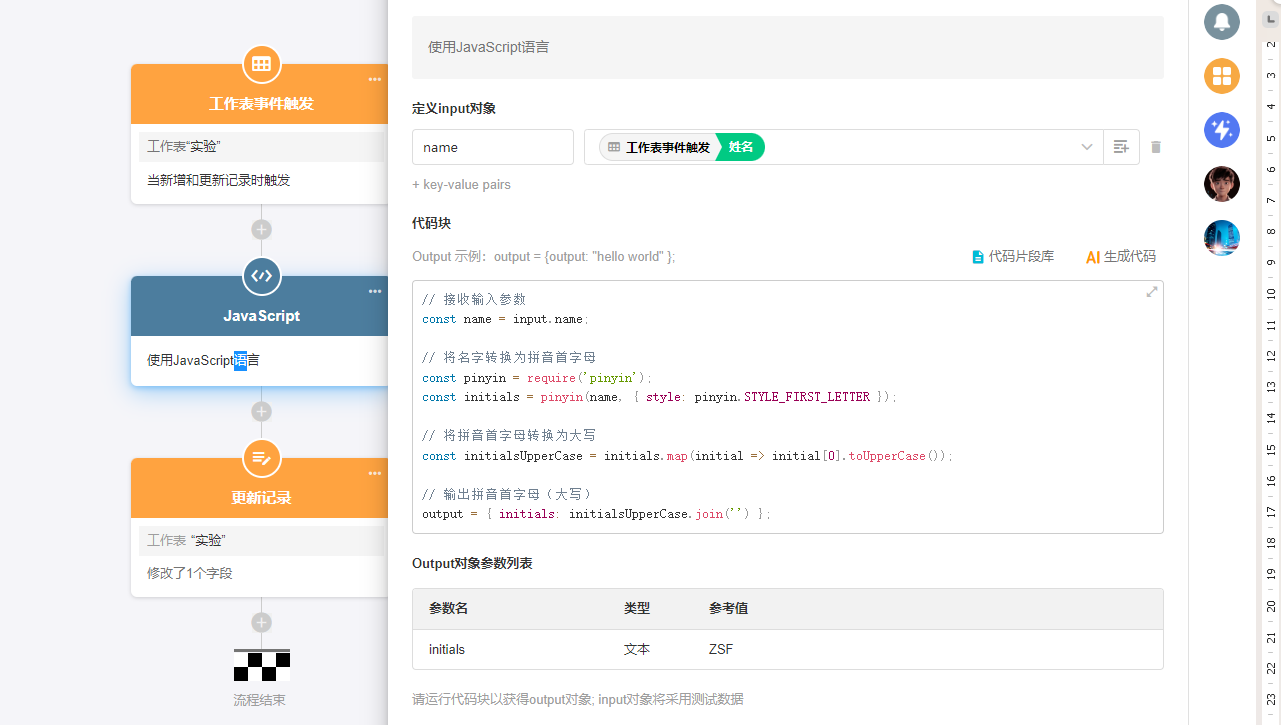The height and width of the screenshot is (725, 1281).
Task: Click the worksheet trigger table icon
Action: tap(262, 64)
